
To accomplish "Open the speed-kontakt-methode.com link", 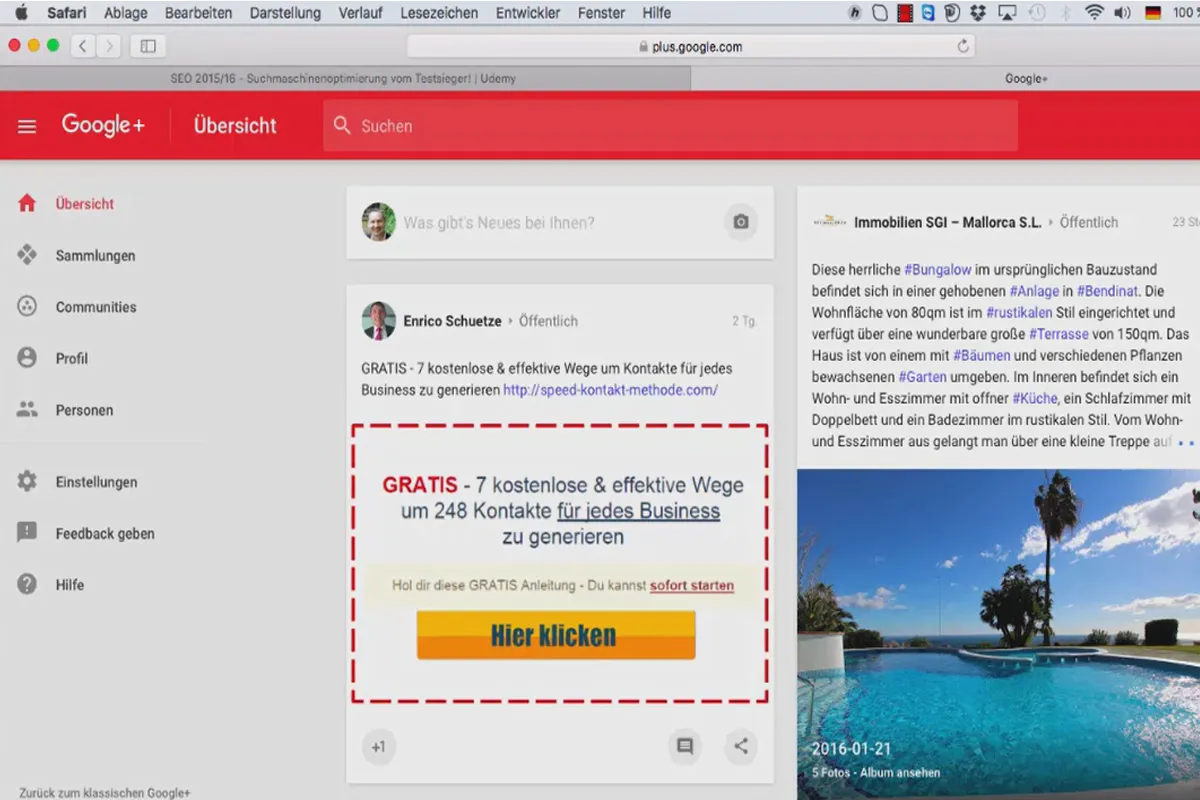I will [x=610, y=390].
